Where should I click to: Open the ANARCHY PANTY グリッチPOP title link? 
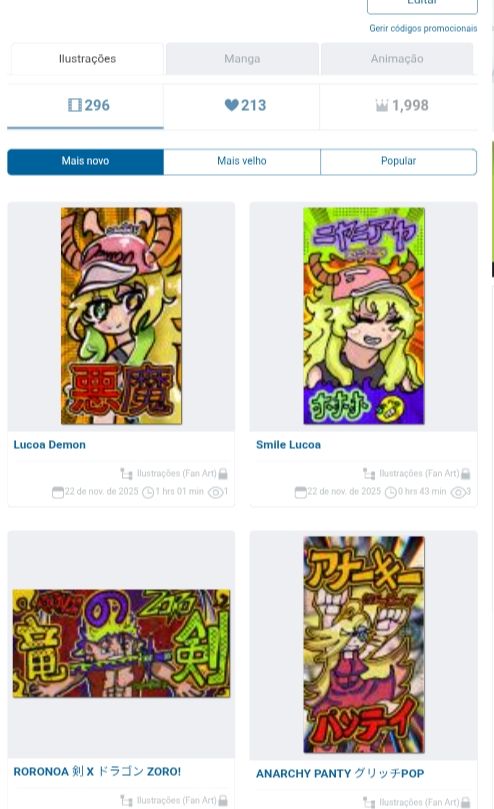[340, 773]
